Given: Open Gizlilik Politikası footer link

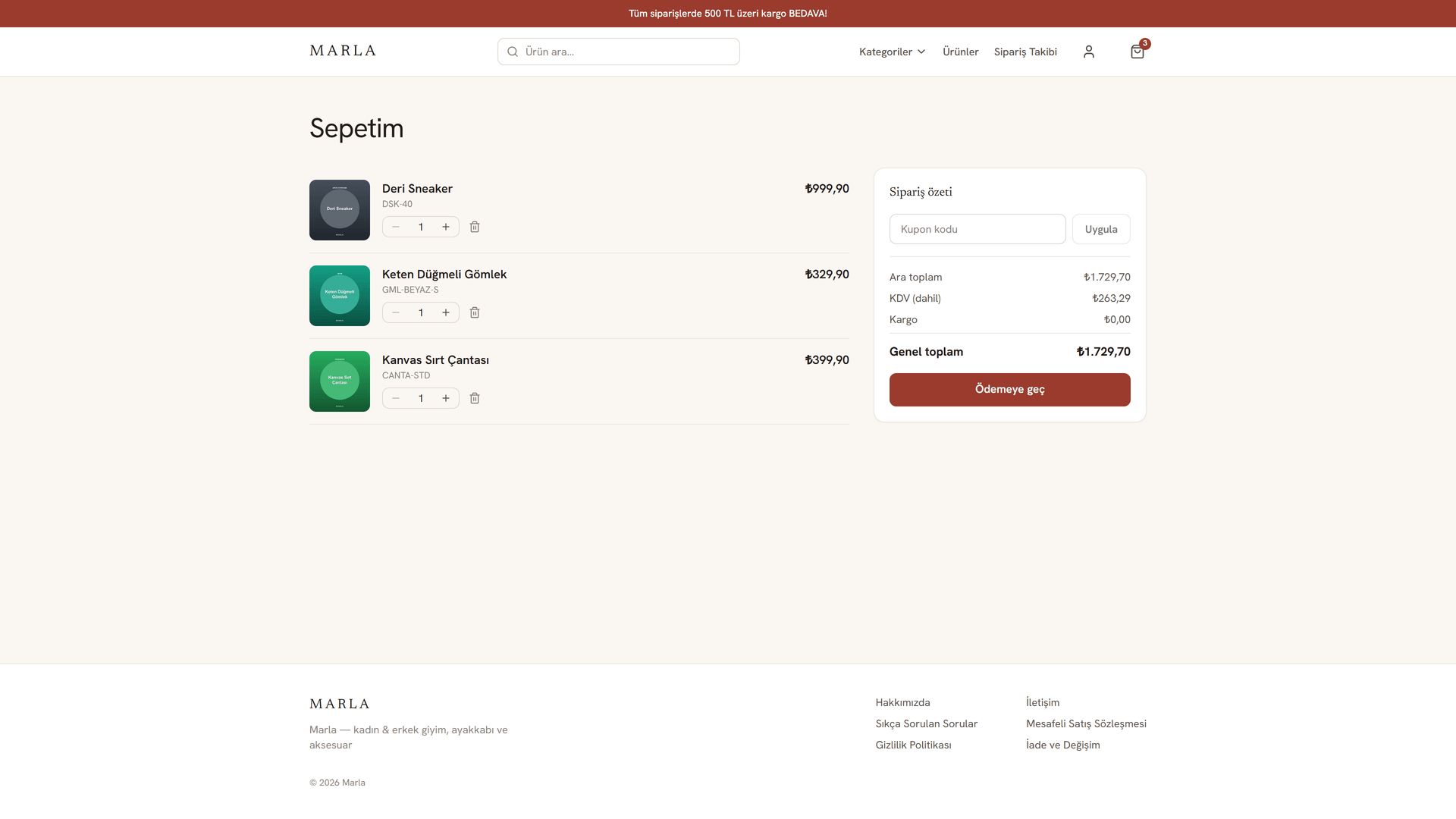Looking at the screenshot, I should point(913,745).
